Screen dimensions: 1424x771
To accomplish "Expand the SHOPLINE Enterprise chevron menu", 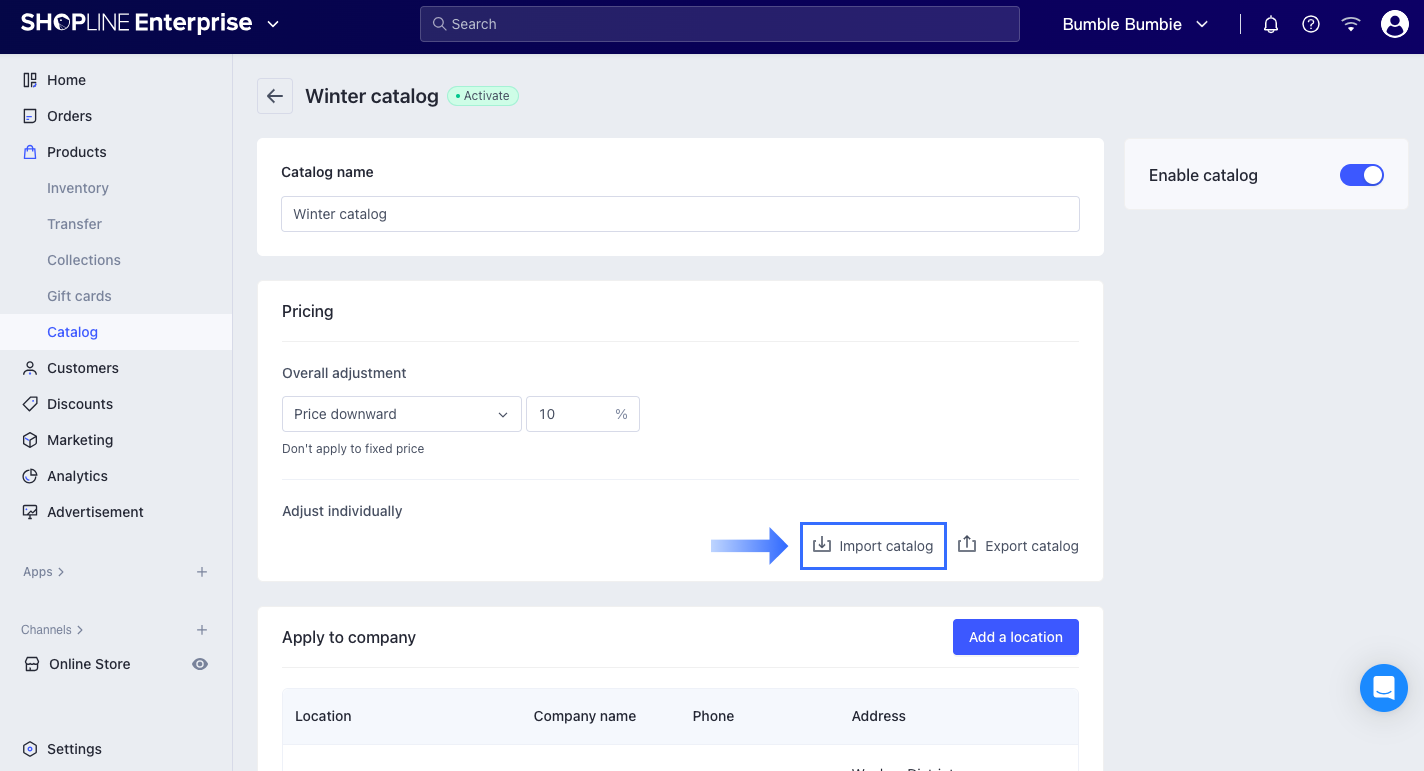I will point(273,24).
